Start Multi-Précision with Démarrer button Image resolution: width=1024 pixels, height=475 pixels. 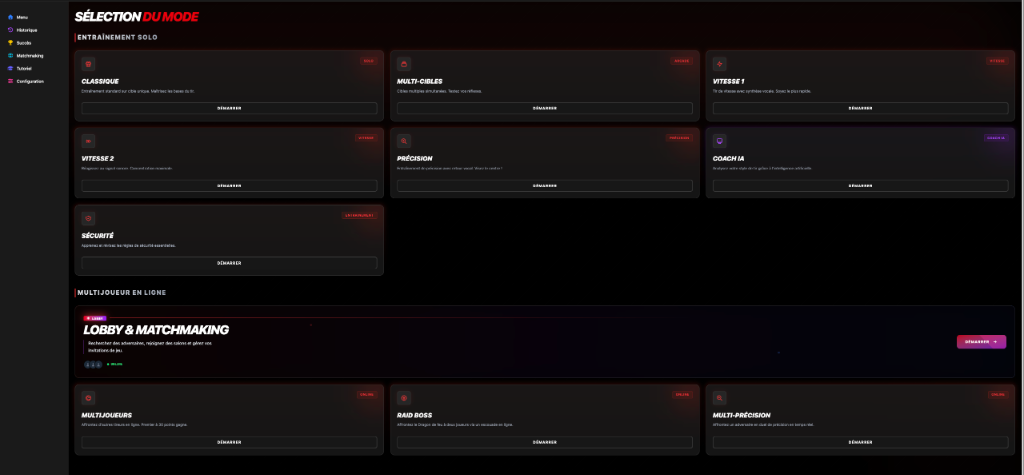click(x=861, y=442)
